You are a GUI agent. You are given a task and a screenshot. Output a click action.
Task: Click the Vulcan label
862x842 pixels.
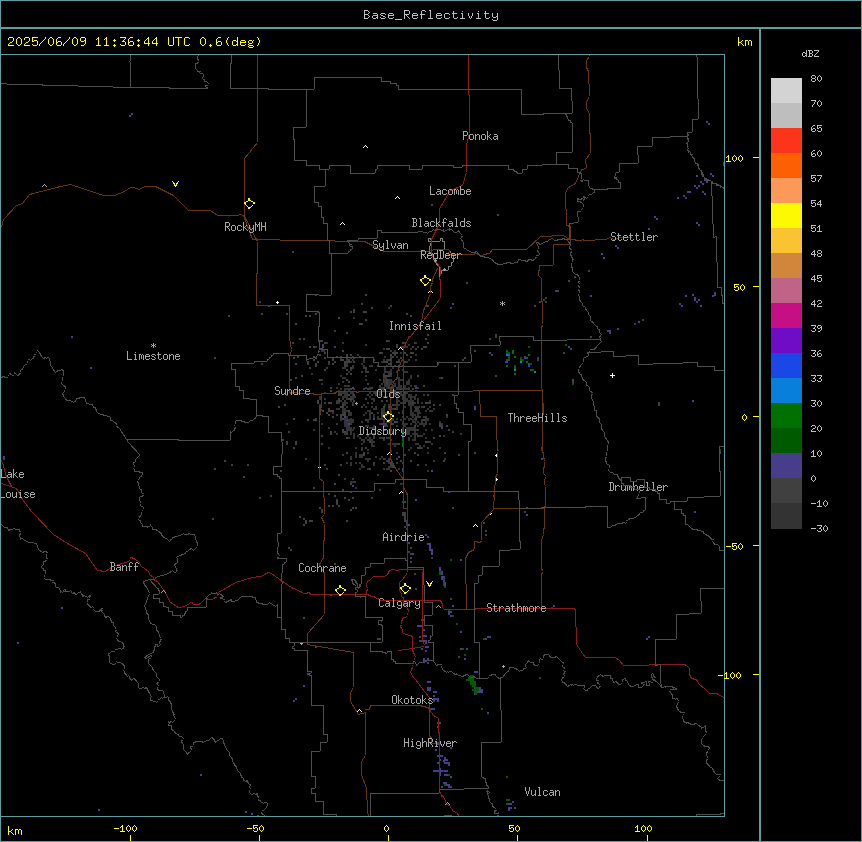[542, 792]
